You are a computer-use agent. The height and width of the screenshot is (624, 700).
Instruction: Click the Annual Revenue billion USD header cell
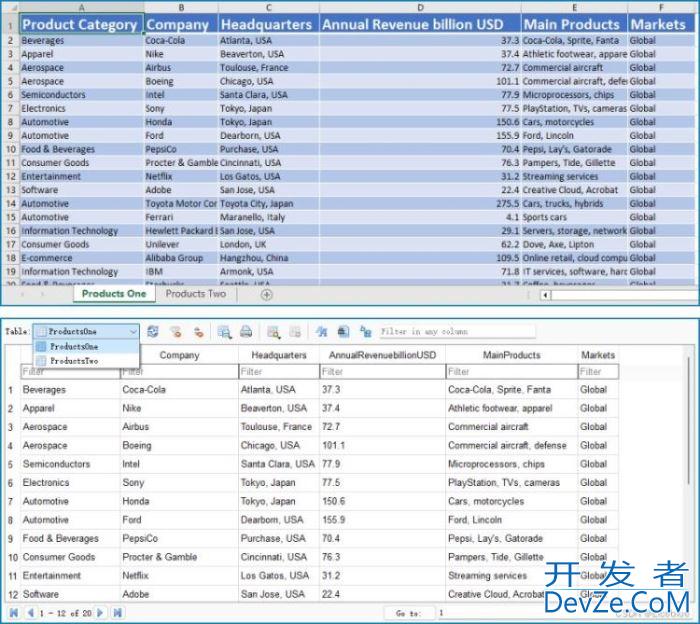tap(420, 24)
